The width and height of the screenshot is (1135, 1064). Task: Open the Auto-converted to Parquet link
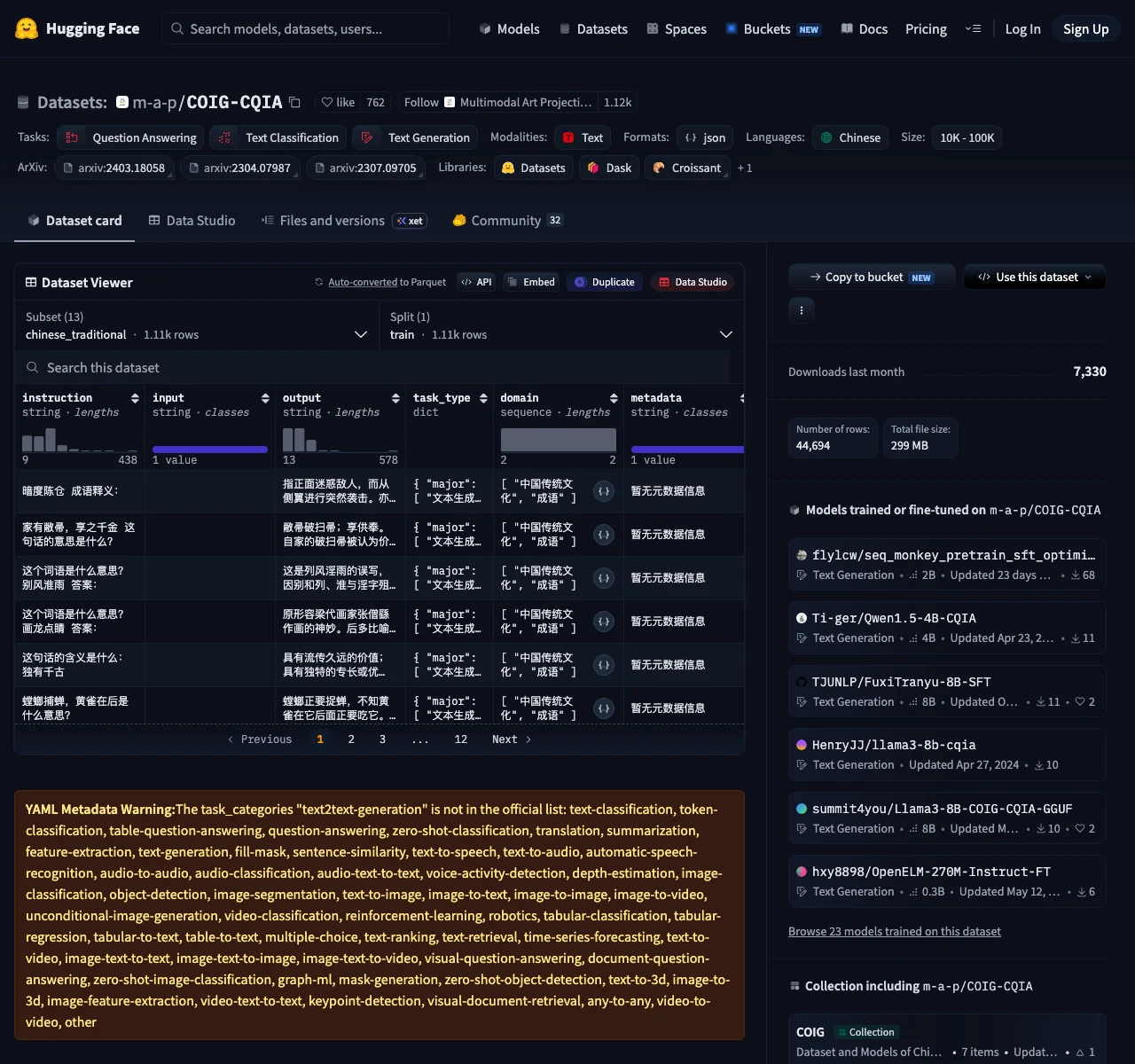[363, 282]
